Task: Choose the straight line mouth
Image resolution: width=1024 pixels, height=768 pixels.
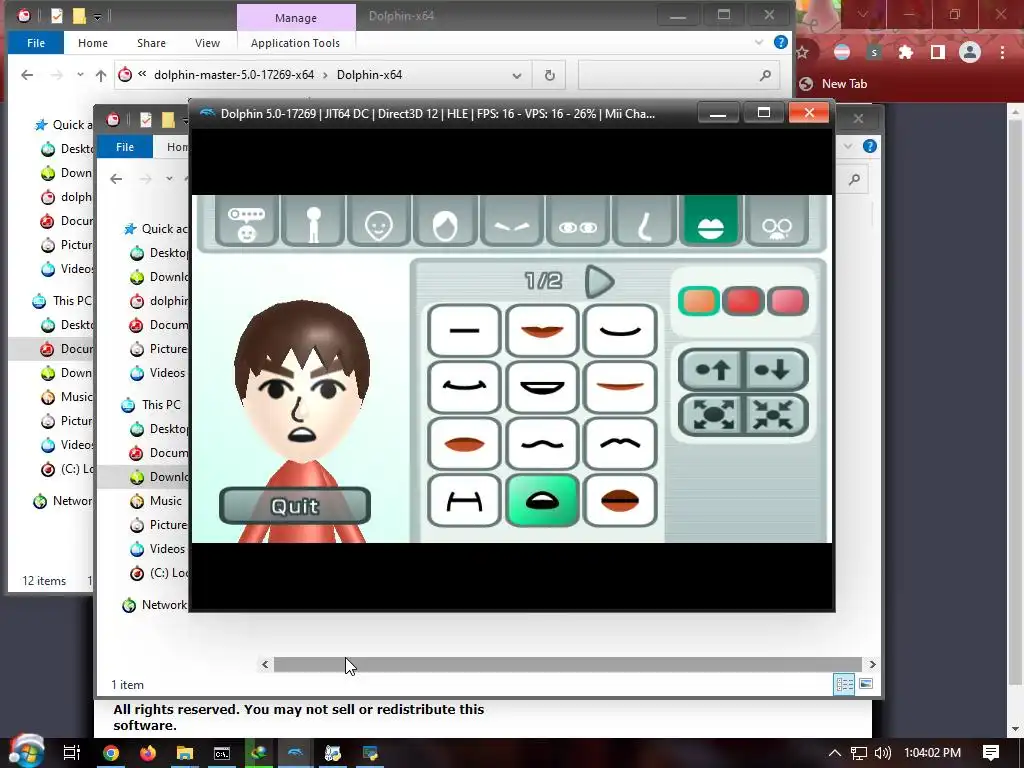Action: (464, 330)
